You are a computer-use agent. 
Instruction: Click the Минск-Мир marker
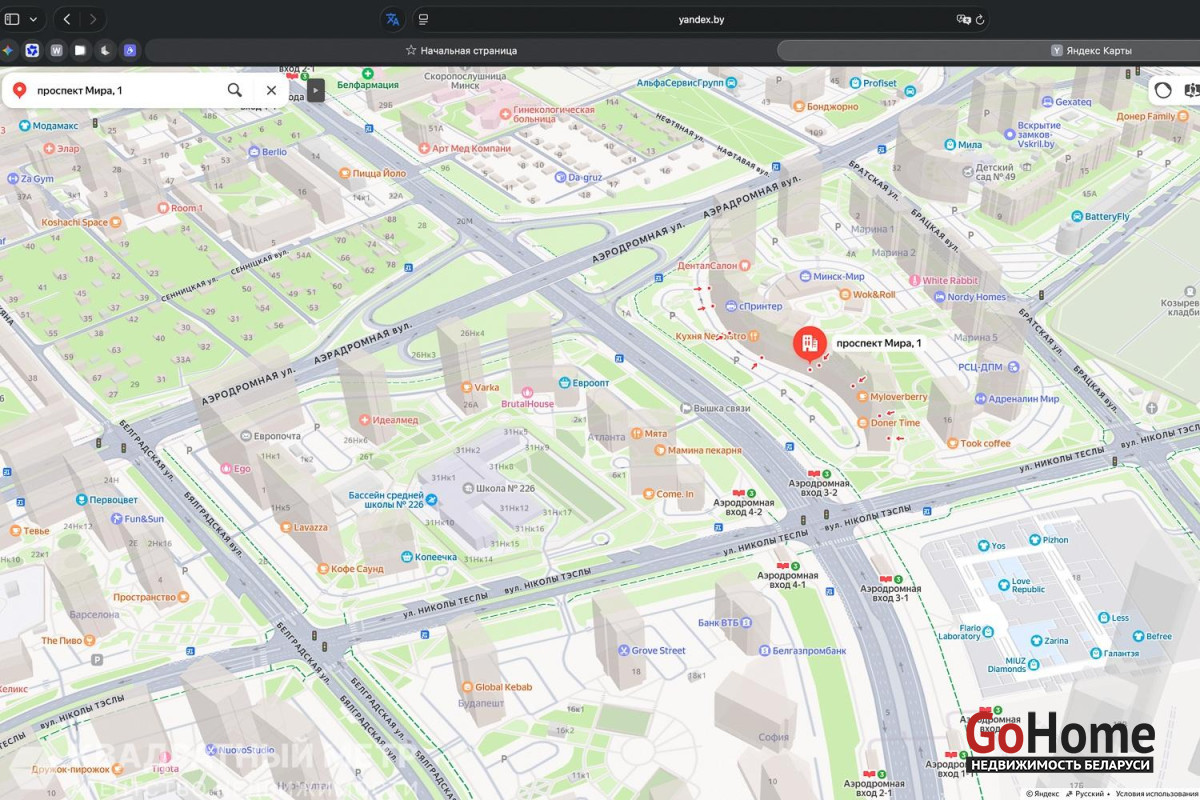point(806,277)
